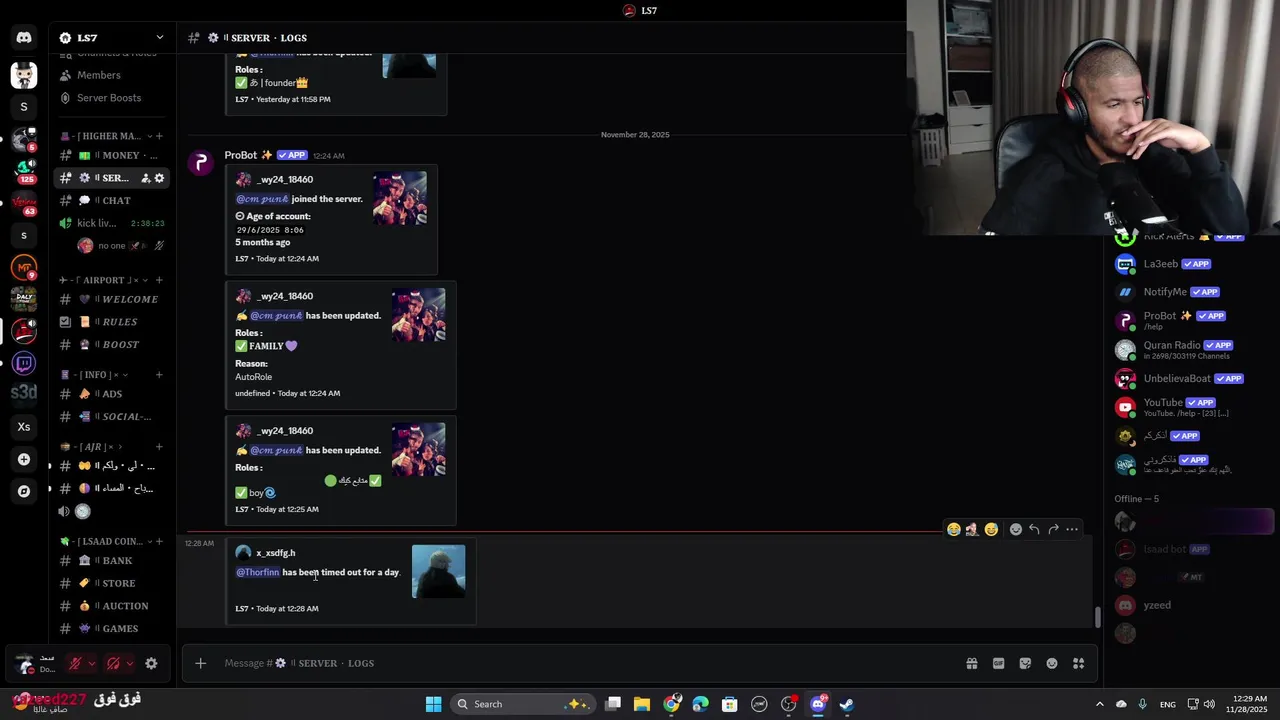Open the SERVER LOGS channel settings gear
This screenshot has width=1280, height=720.
click(159, 178)
